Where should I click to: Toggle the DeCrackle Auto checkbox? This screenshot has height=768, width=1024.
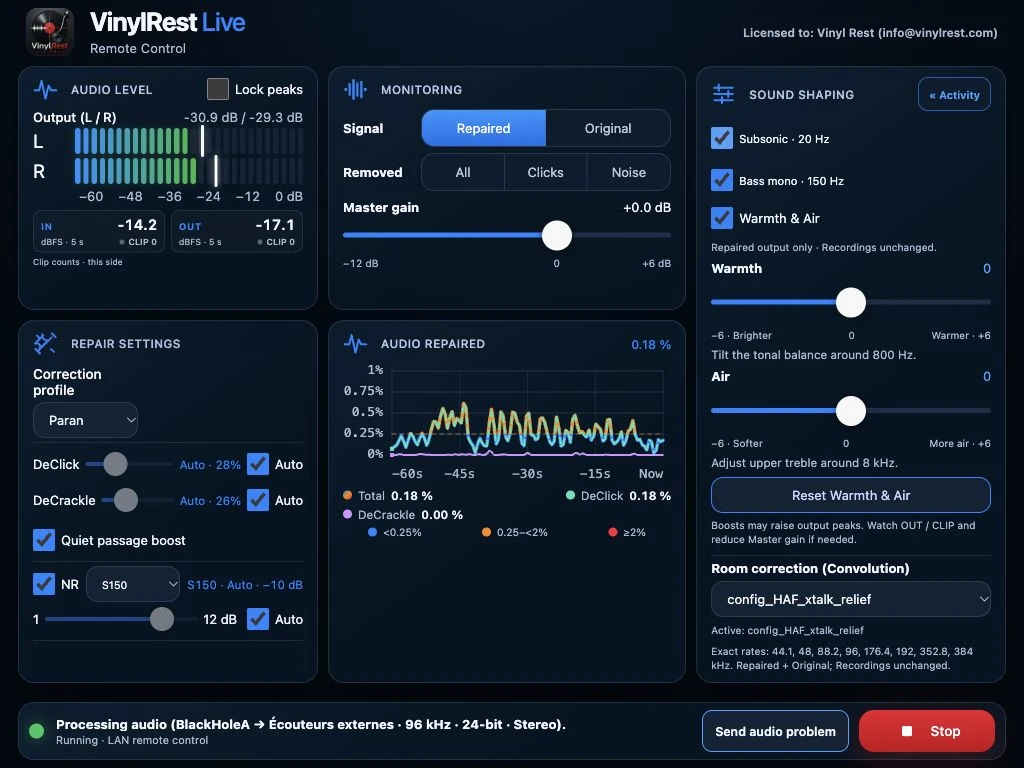coord(258,500)
